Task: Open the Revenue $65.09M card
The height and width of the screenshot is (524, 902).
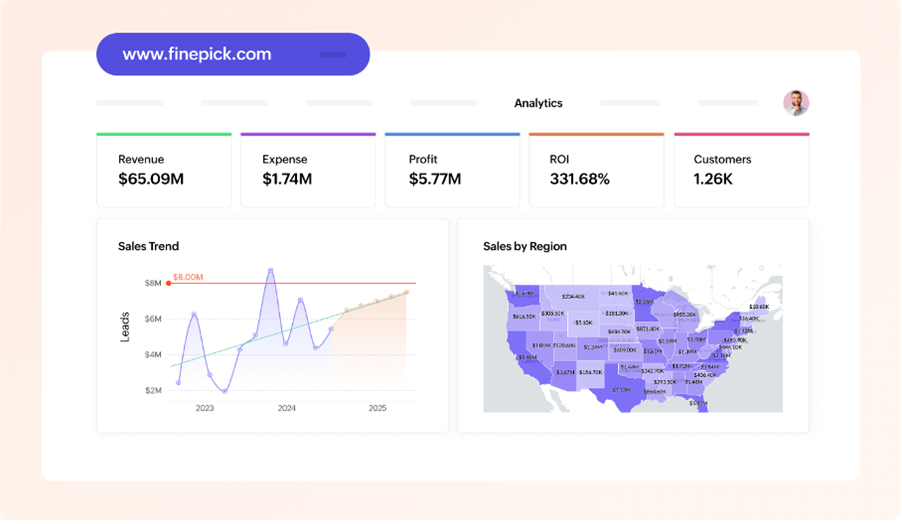Action: click(x=164, y=170)
